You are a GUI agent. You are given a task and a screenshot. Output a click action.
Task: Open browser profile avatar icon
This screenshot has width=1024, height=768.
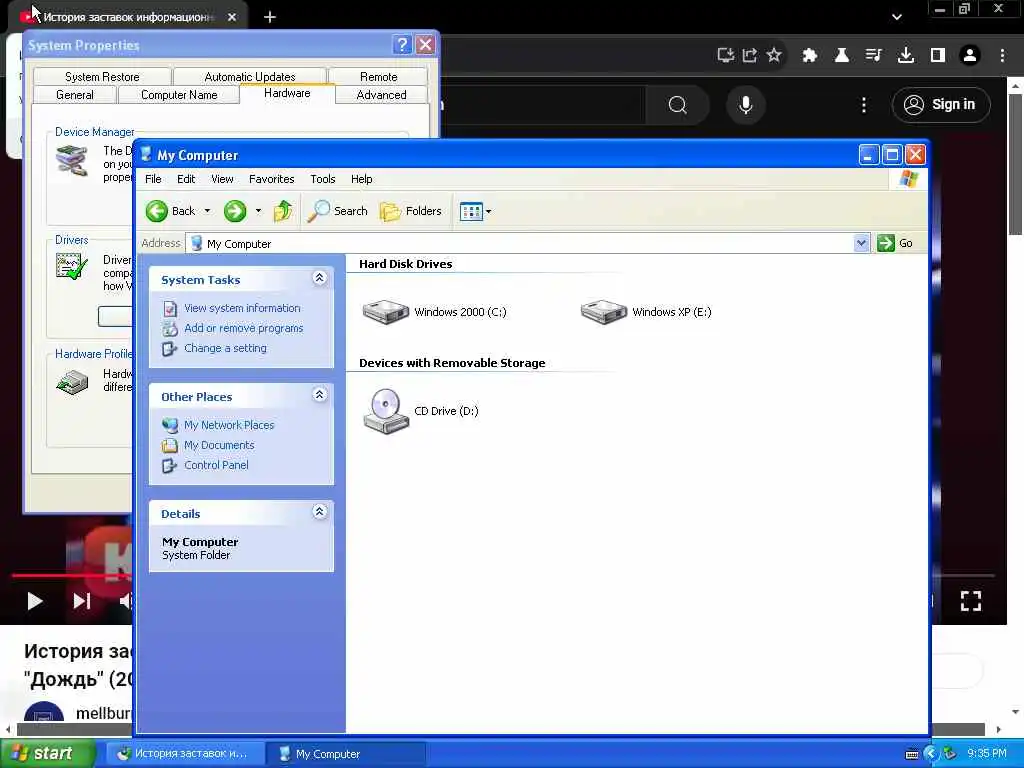[x=970, y=55]
